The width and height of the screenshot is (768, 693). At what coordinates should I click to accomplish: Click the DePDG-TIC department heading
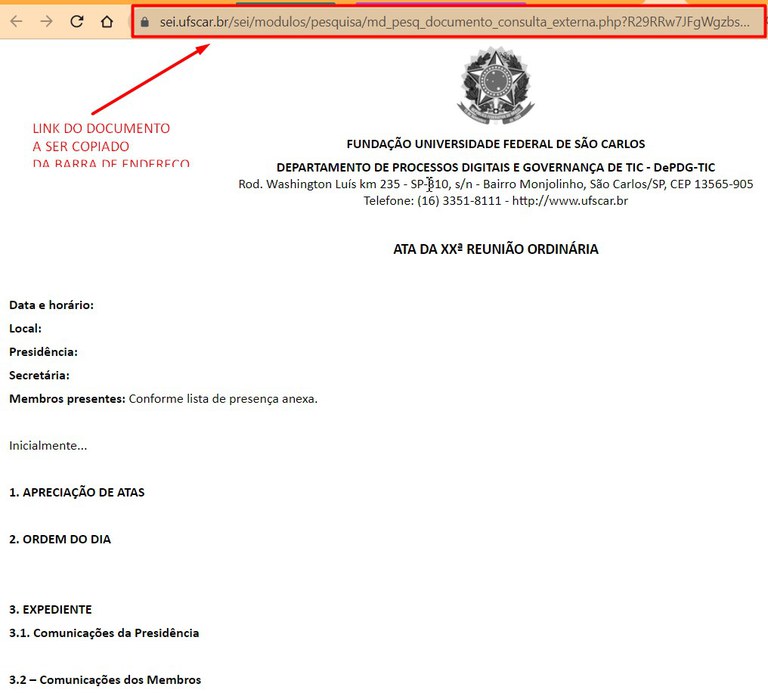click(496, 167)
